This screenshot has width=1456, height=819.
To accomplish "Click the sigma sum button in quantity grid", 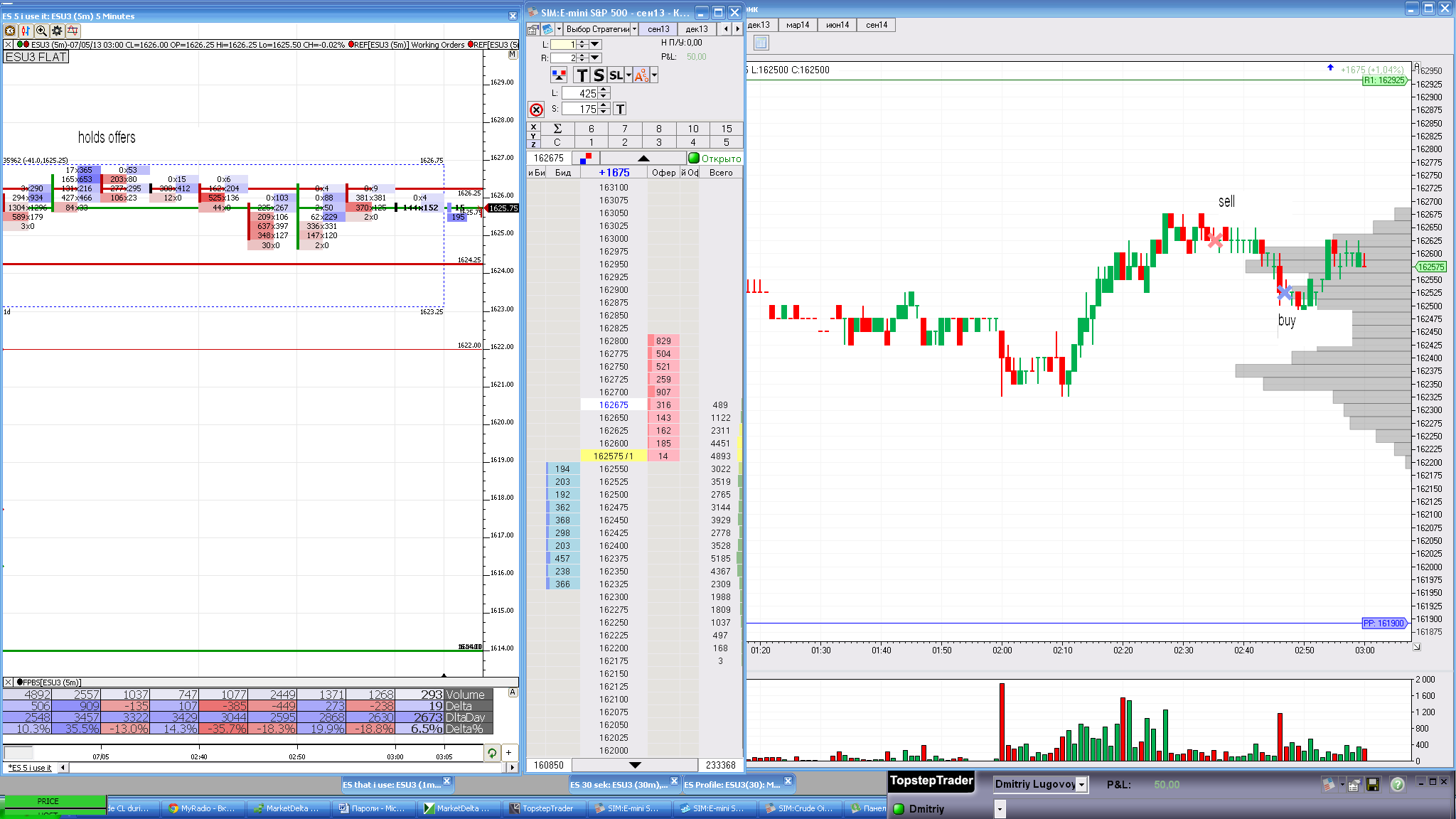I will tap(557, 129).
